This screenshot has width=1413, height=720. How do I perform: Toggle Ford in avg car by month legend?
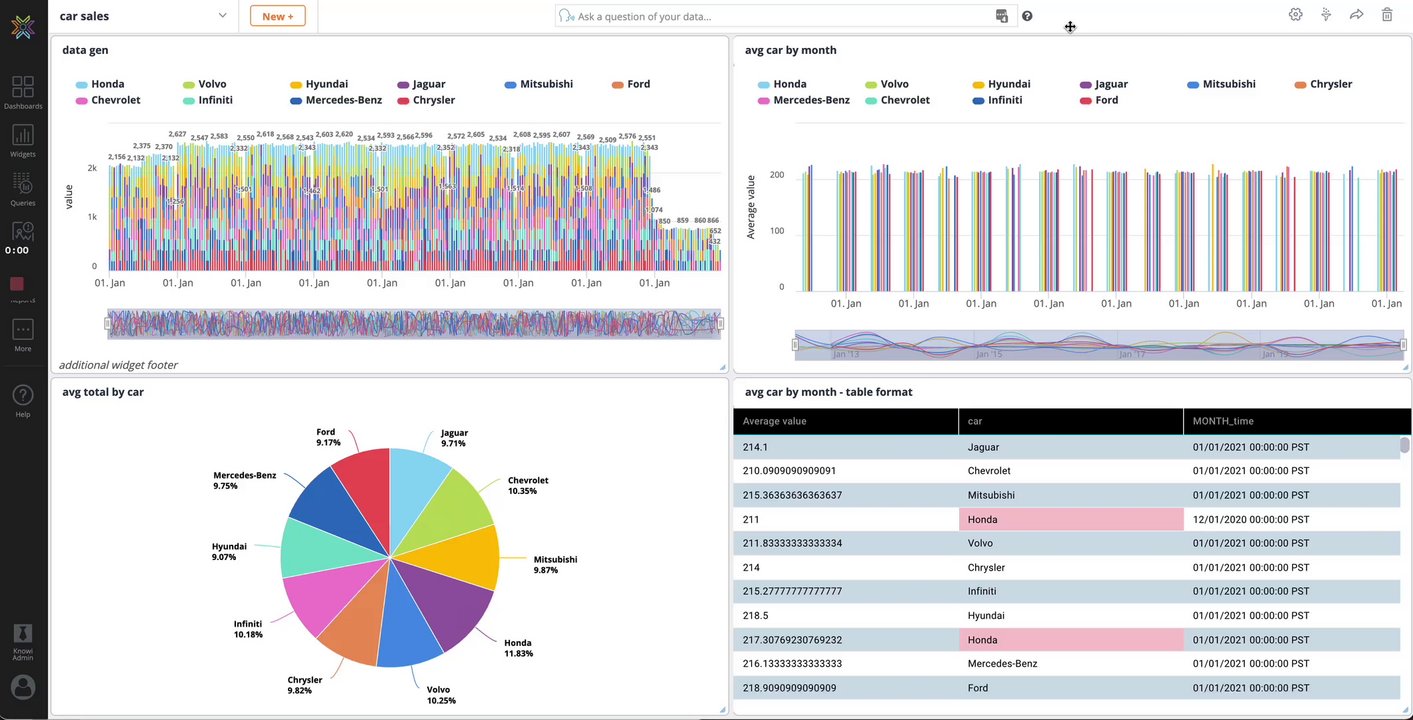coord(1099,100)
